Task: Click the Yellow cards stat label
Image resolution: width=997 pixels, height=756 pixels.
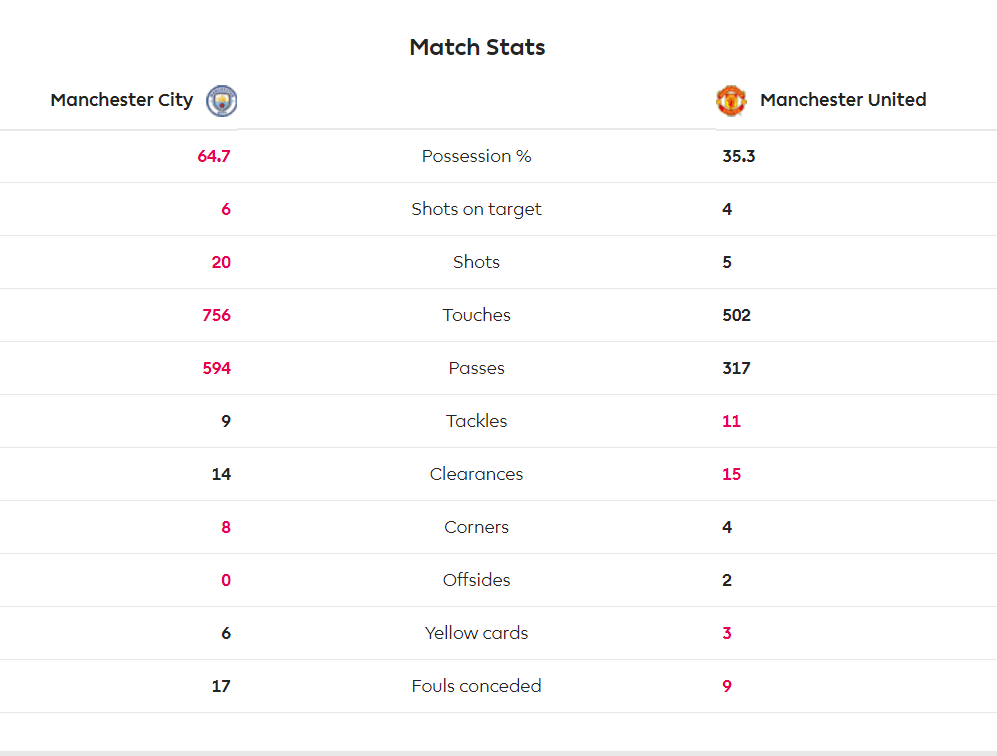Action: click(x=476, y=633)
